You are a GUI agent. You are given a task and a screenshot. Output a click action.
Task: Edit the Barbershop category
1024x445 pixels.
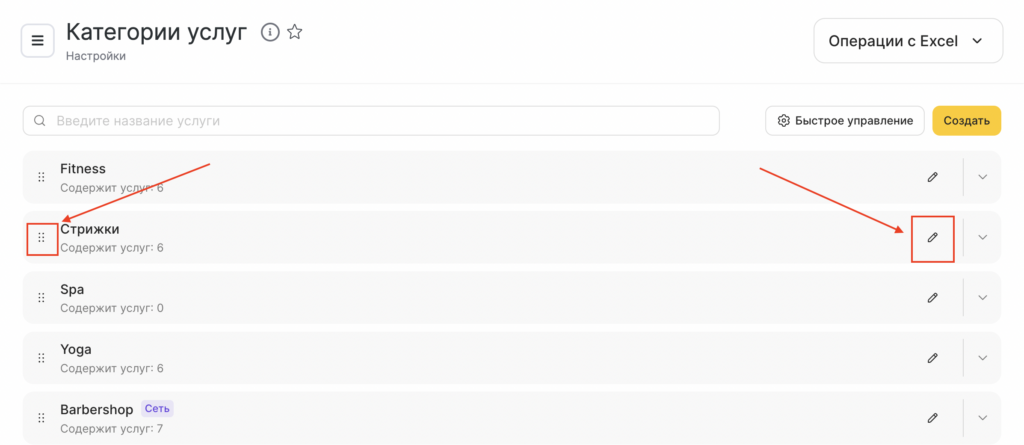(932, 417)
